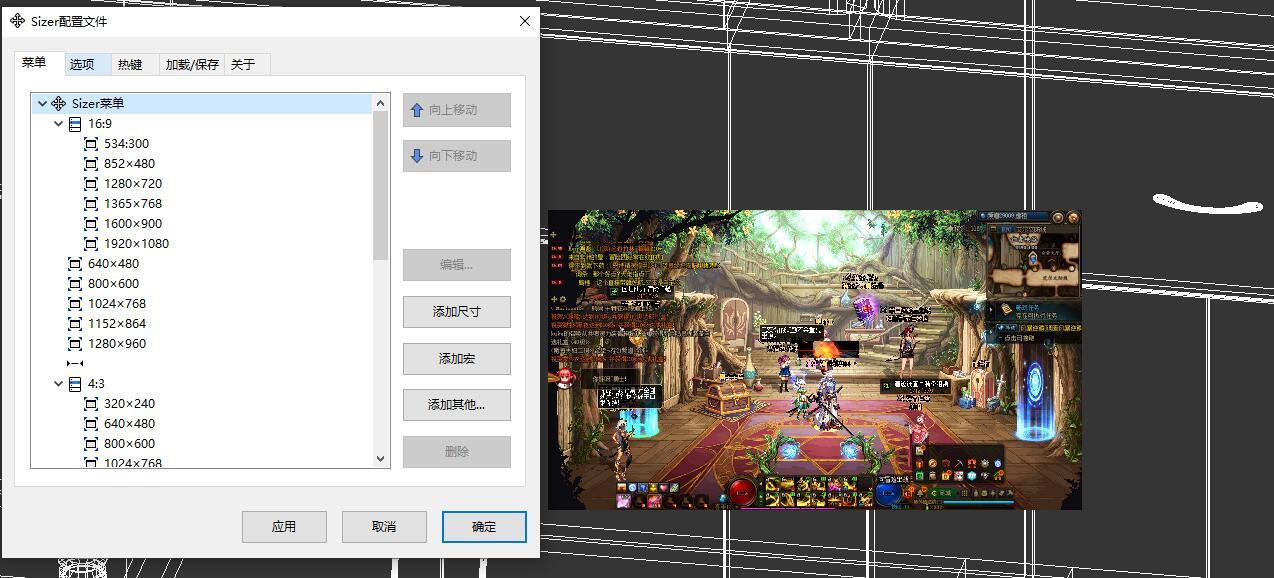Select the 534:300 size entry
This screenshot has height=578, width=1274.
[126, 144]
